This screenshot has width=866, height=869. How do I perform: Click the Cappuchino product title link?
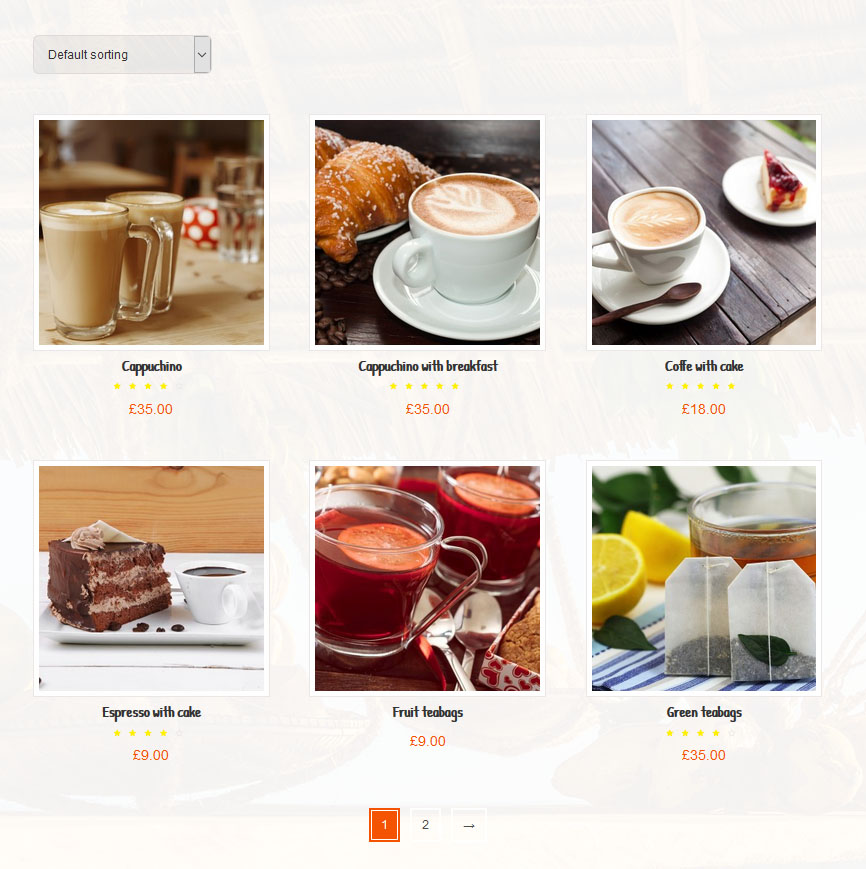[x=151, y=366]
